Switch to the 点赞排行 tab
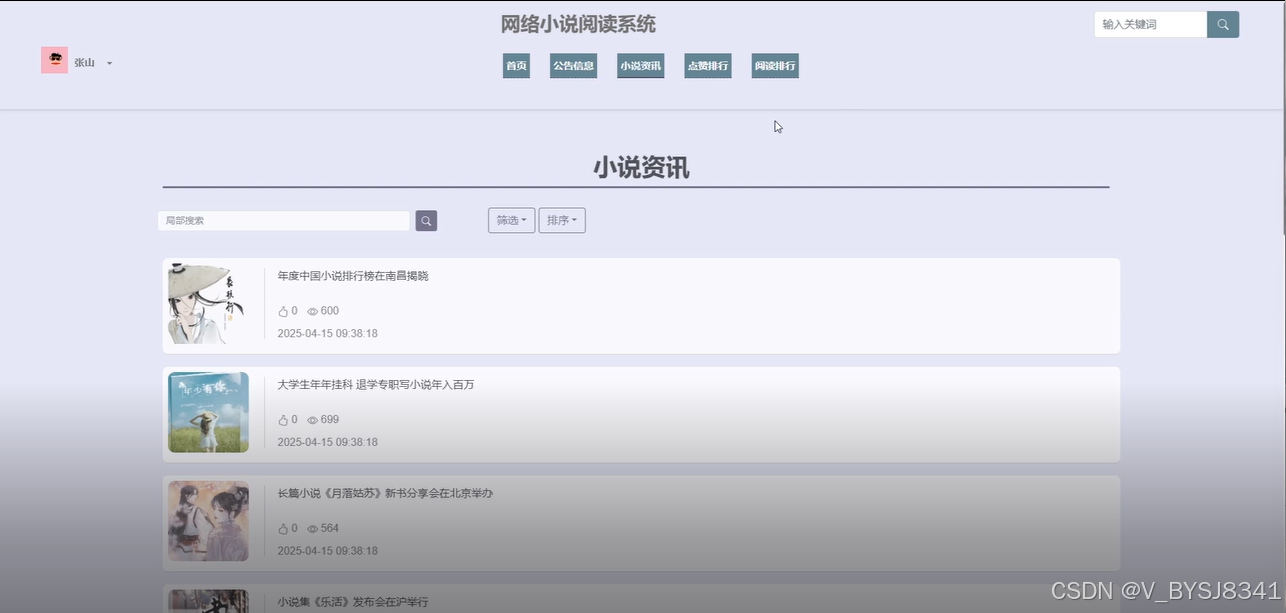 708,66
